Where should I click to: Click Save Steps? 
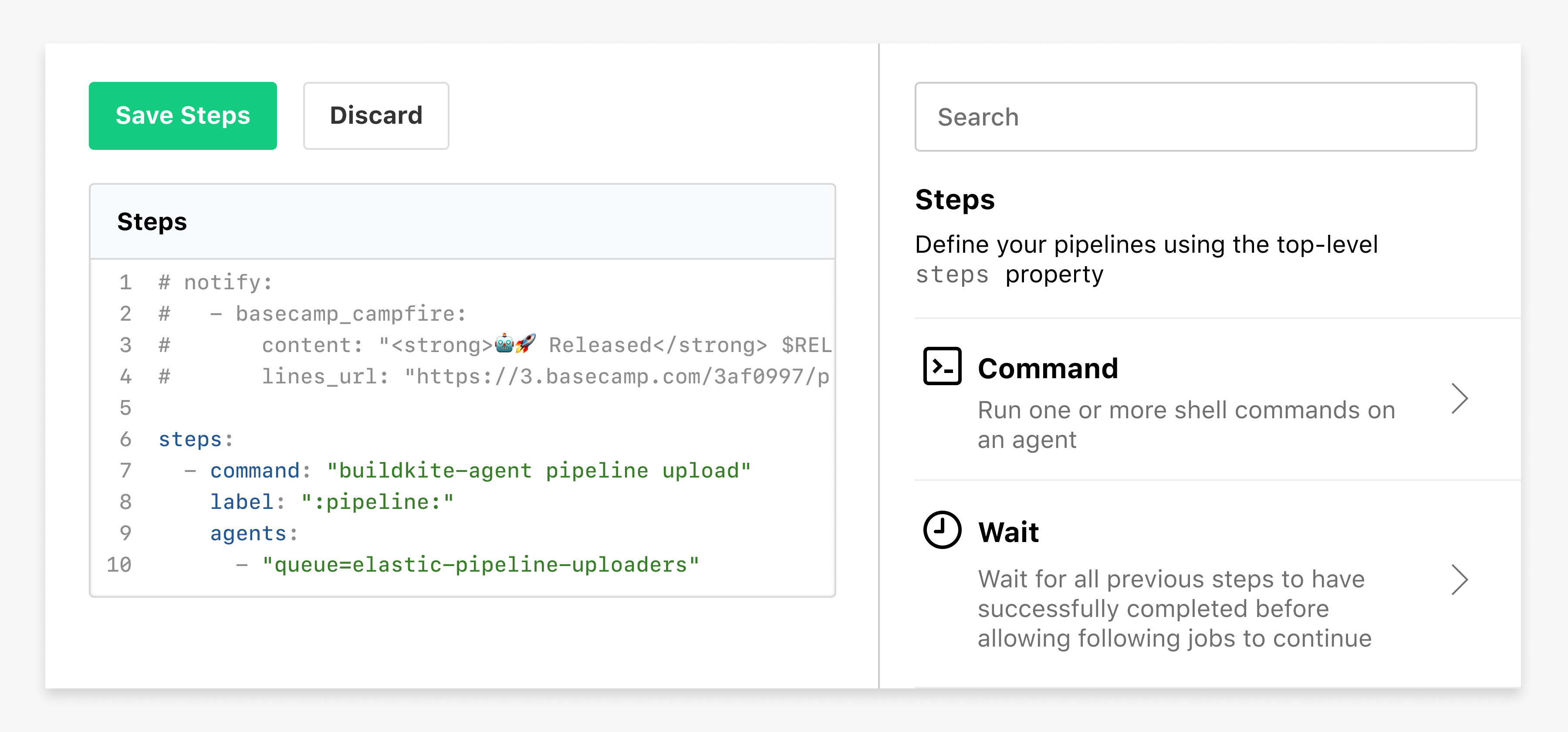coord(182,115)
